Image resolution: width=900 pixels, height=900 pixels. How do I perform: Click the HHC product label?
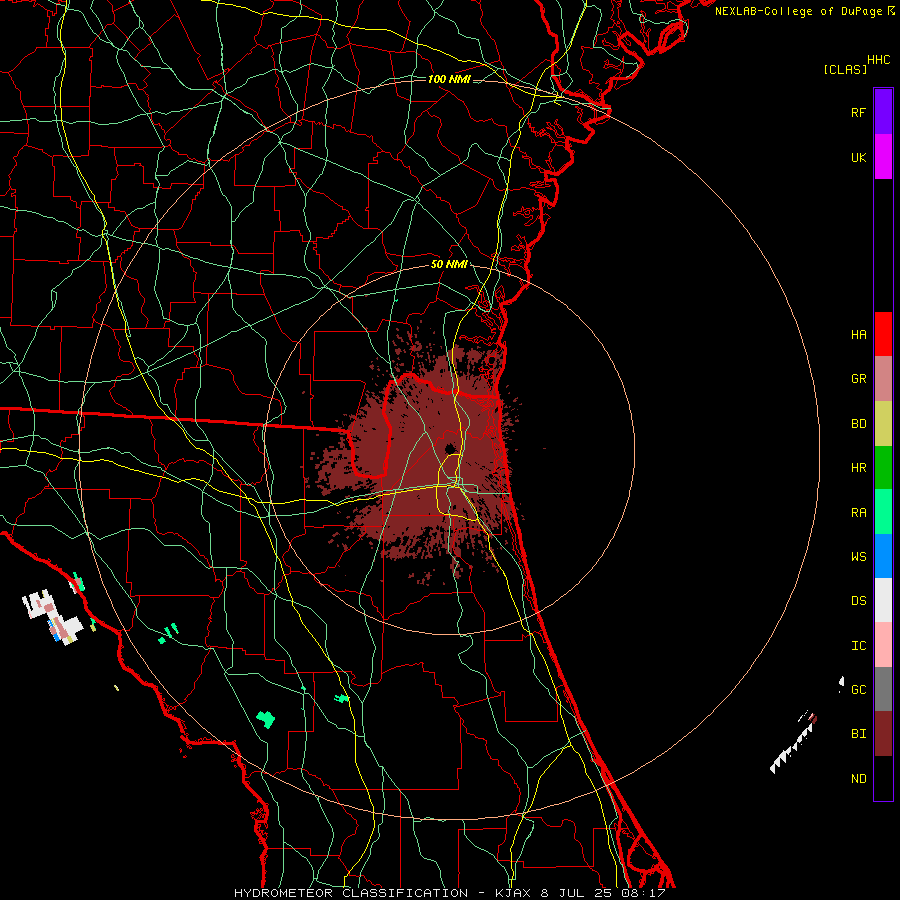coord(878,60)
